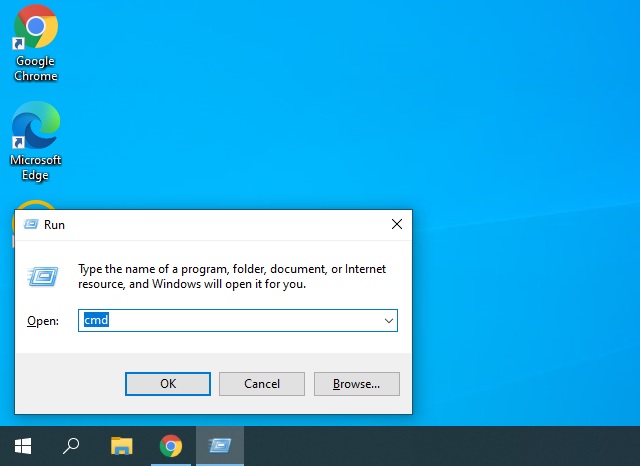Click the Cancel button
The height and width of the screenshot is (466, 640).
coord(262,384)
